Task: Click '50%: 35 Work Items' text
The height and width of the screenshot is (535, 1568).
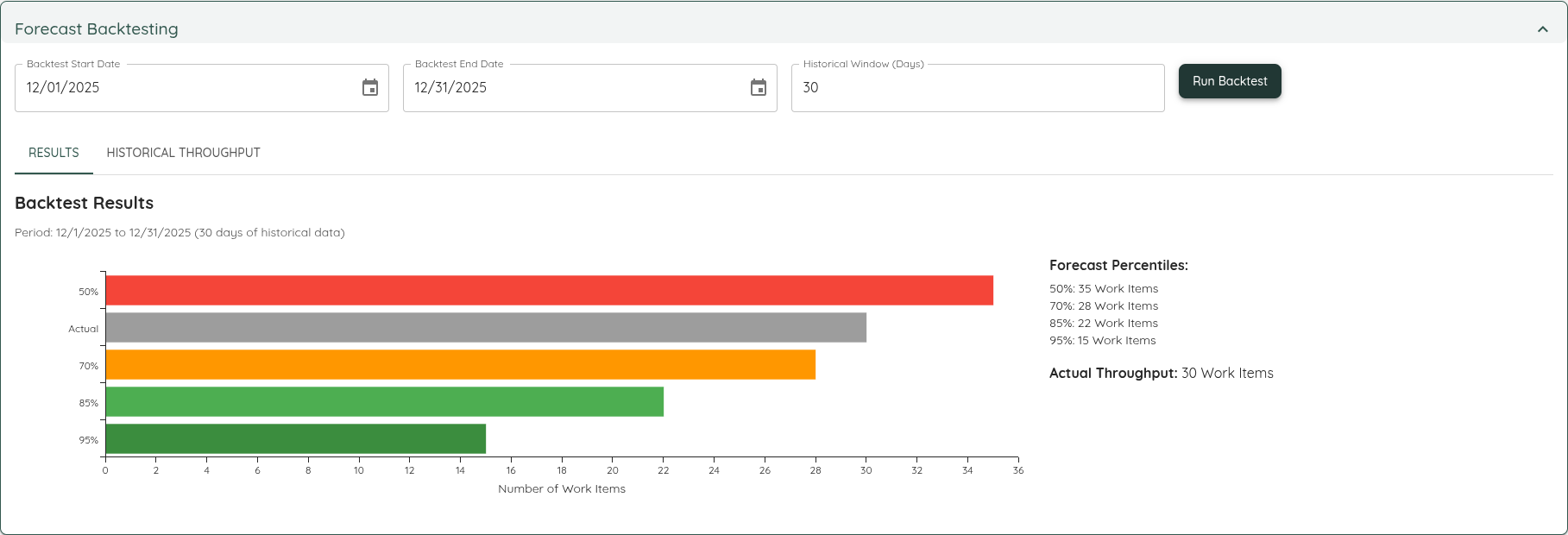Action: click(1104, 289)
